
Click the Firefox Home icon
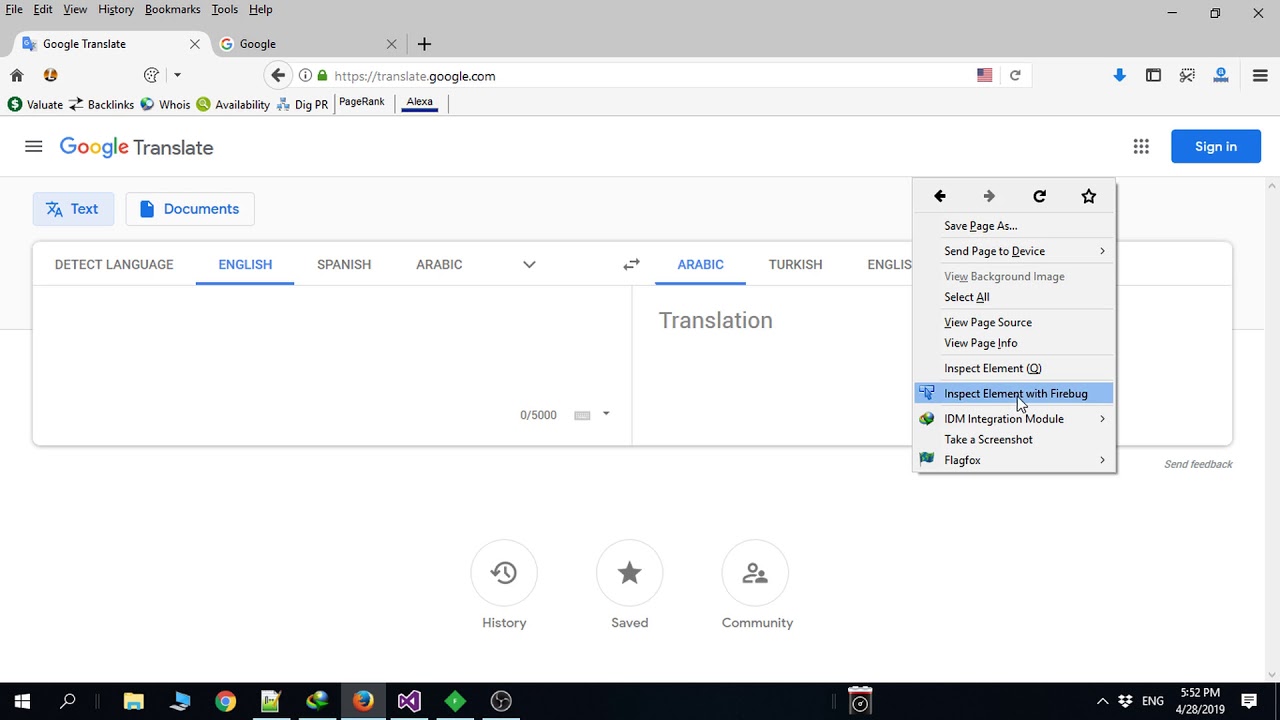point(17,75)
